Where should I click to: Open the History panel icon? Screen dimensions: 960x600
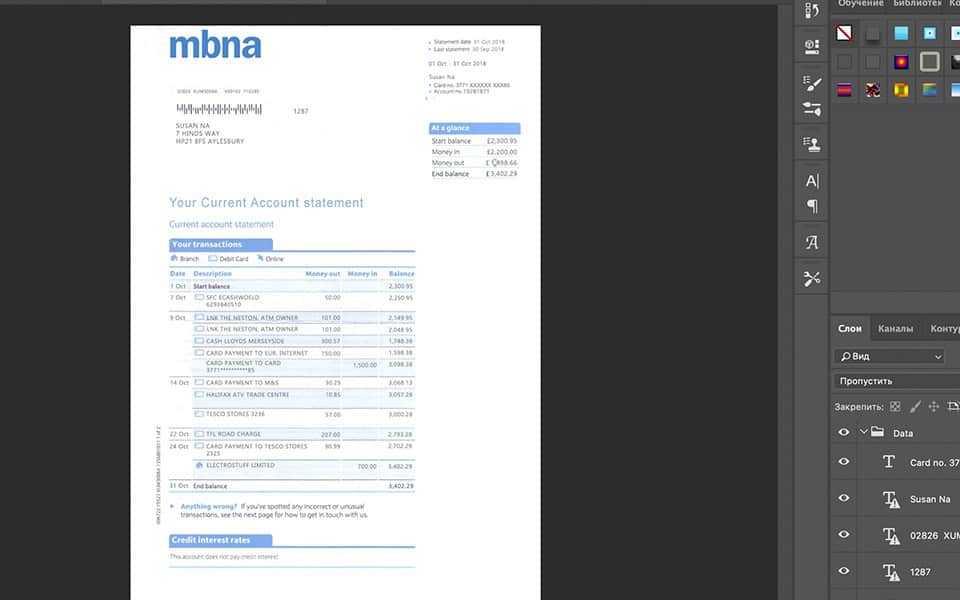pyautogui.click(x=812, y=10)
